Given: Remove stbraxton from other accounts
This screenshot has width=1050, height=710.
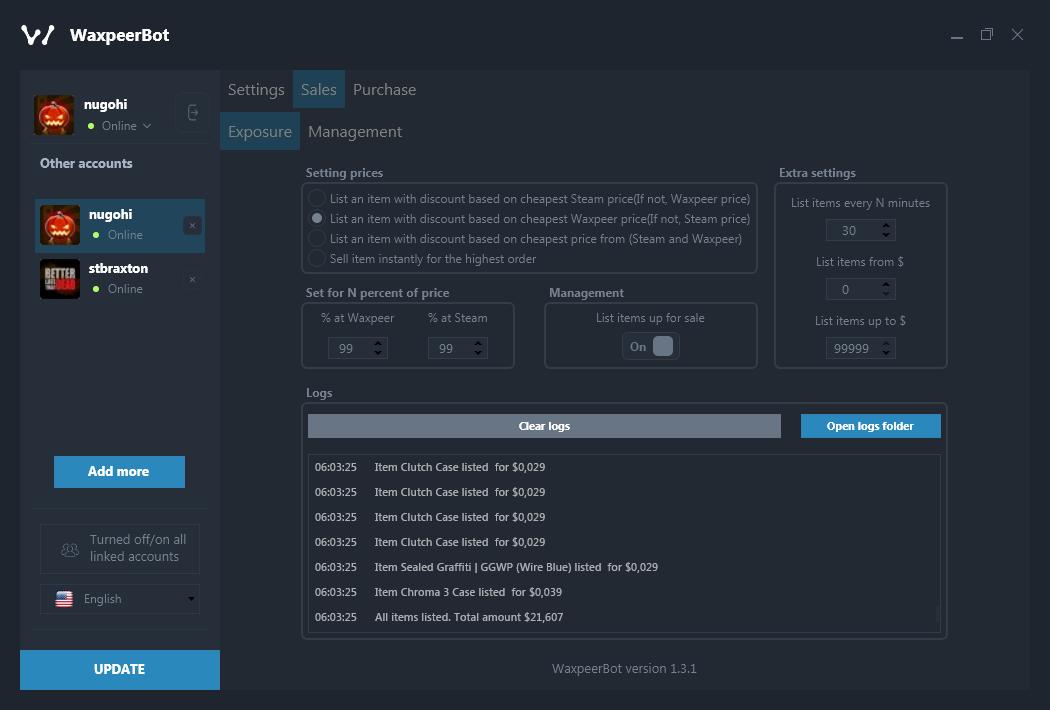Looking at the screenshot, I should coord(192,279).
